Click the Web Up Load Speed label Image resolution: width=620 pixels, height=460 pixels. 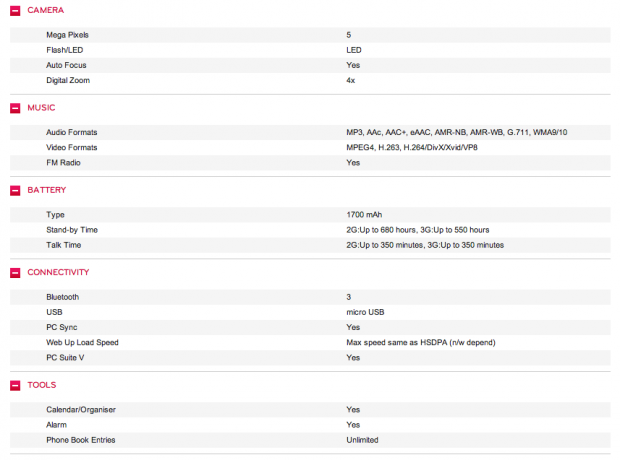[82, 343]
